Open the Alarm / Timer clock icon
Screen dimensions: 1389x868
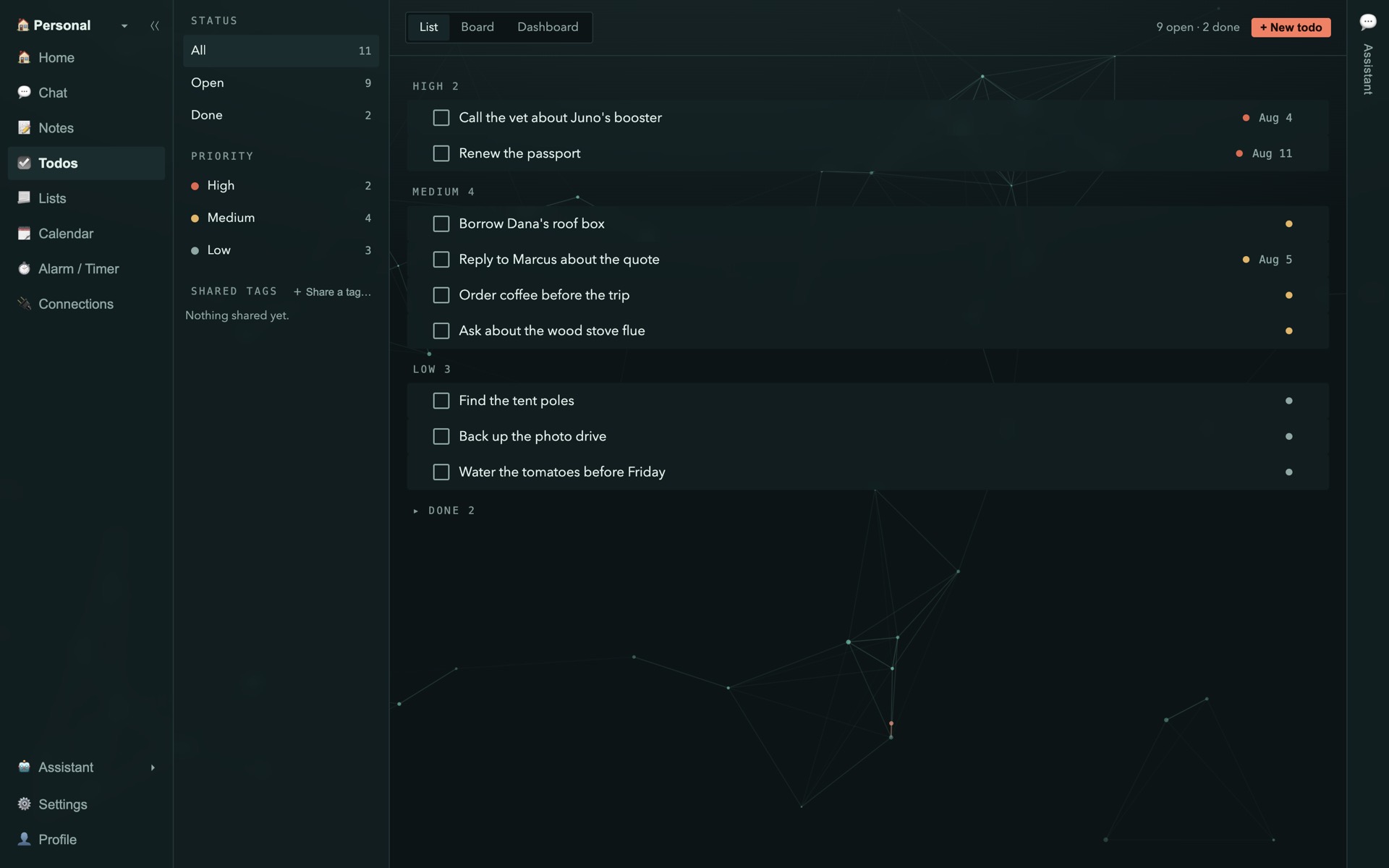coord(24,269)
